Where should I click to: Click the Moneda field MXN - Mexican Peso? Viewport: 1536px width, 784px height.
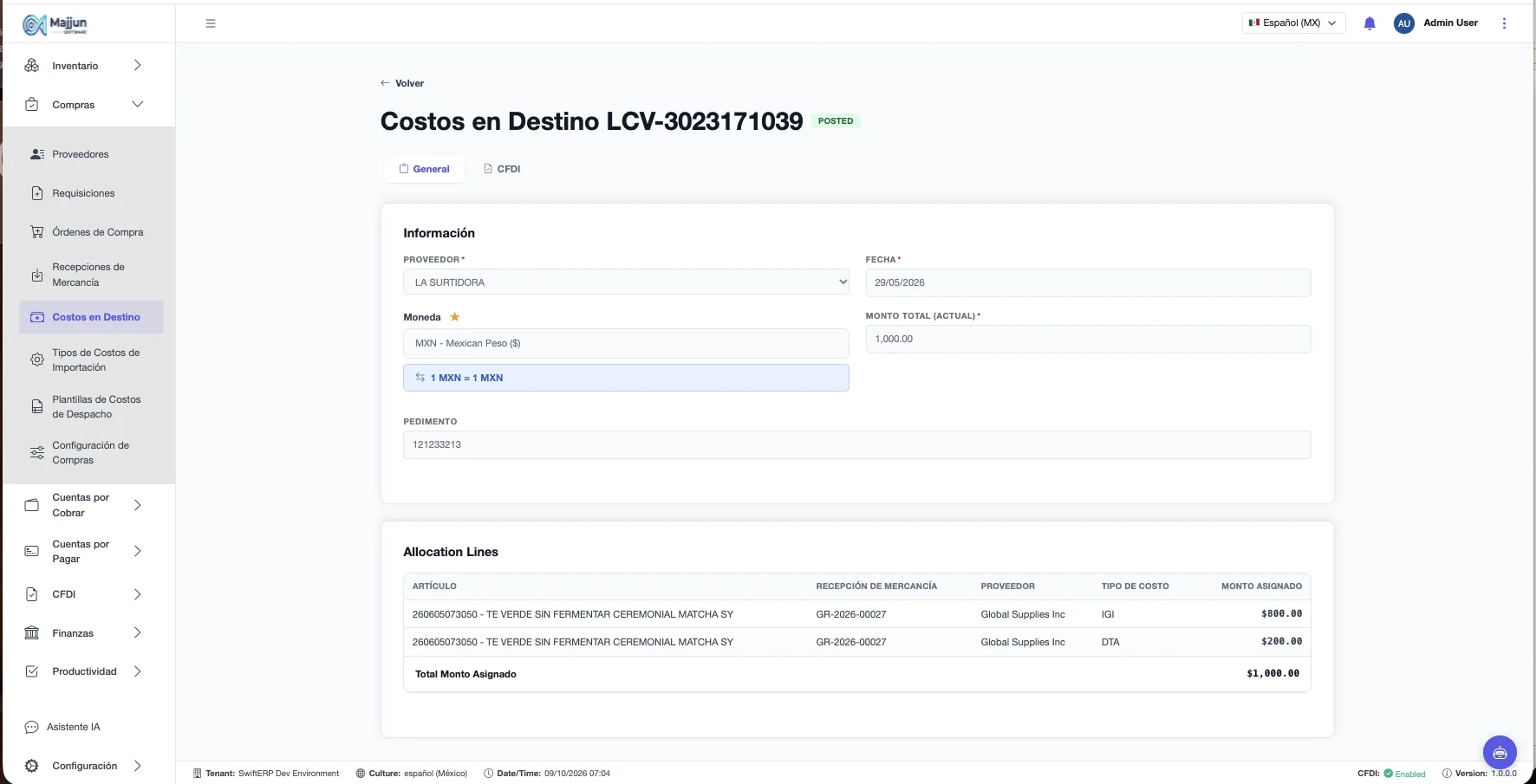pos(626,343)
